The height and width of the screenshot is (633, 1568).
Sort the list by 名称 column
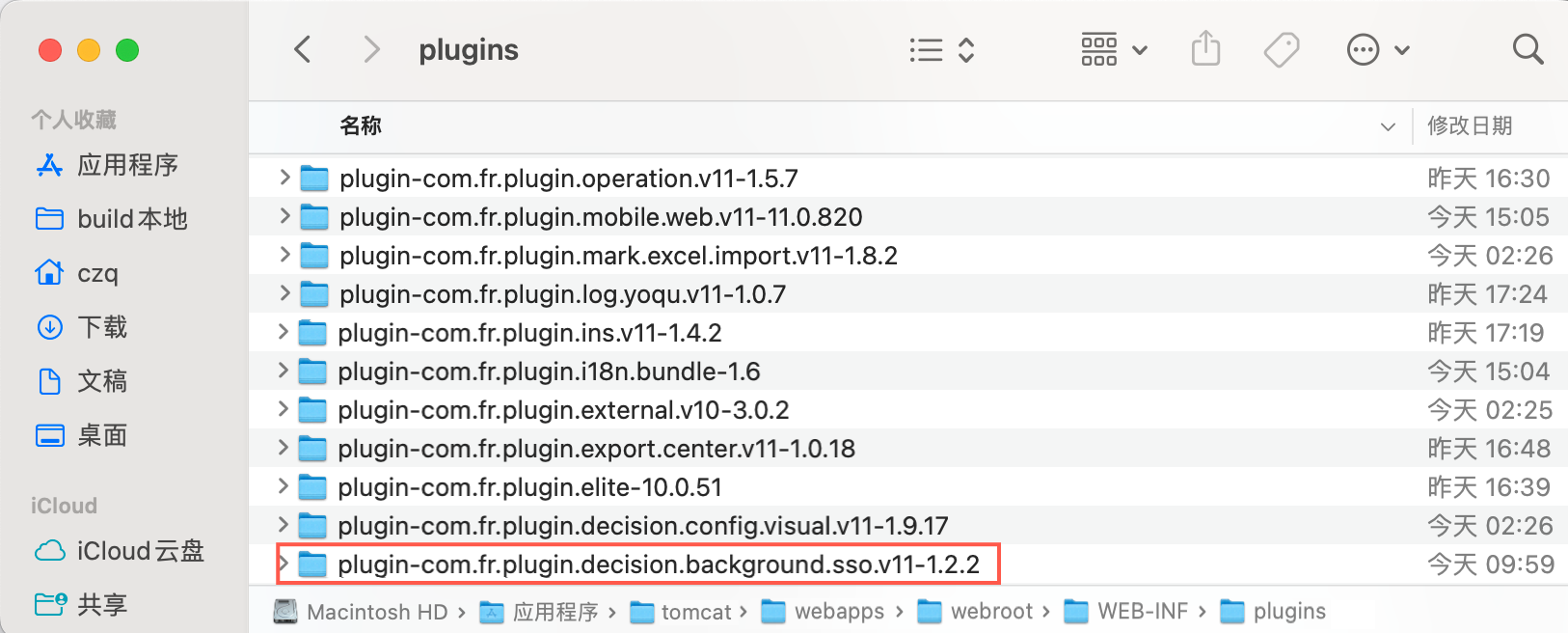[361, 125]
